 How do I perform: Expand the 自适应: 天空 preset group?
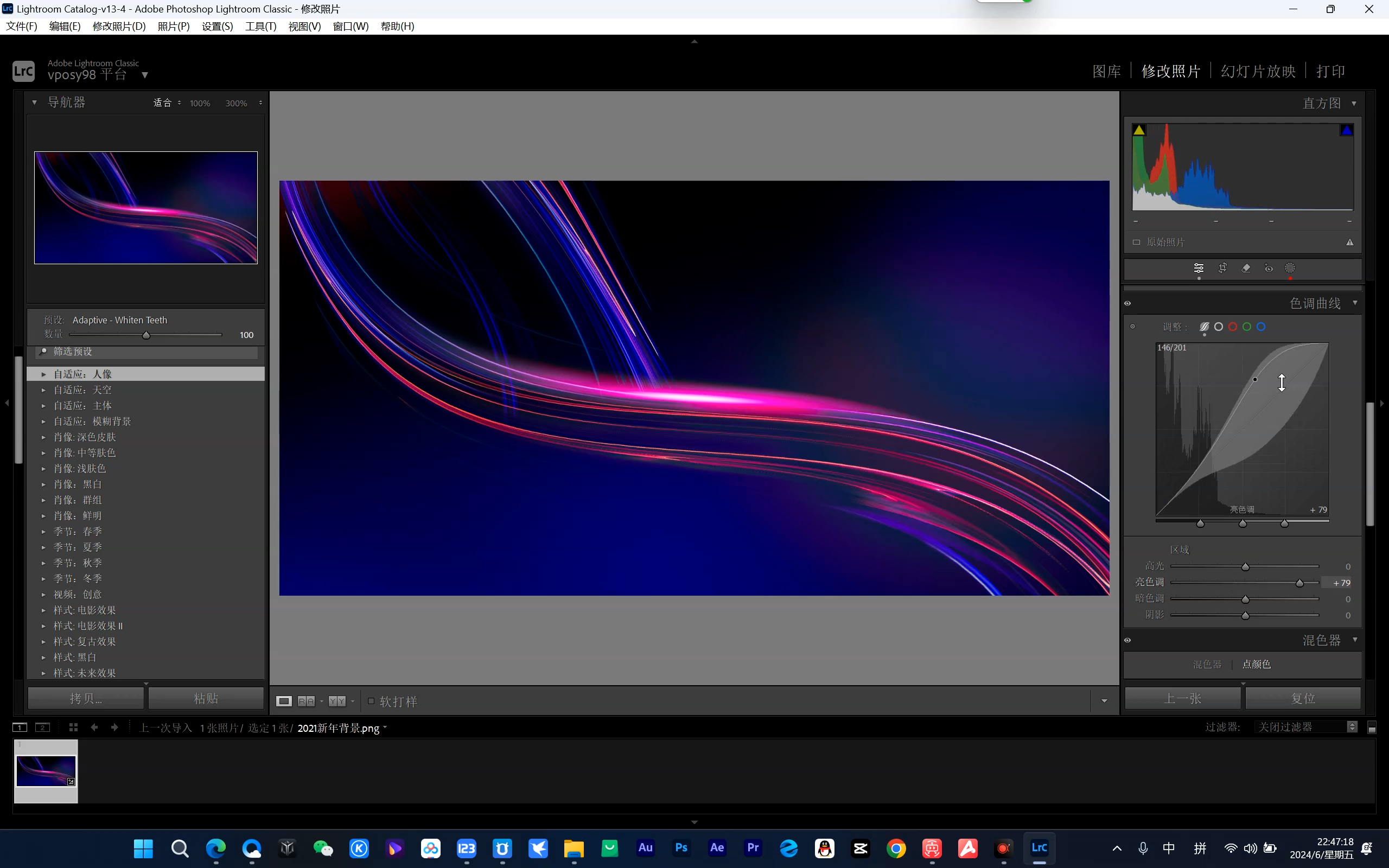(x=43, y=390)
